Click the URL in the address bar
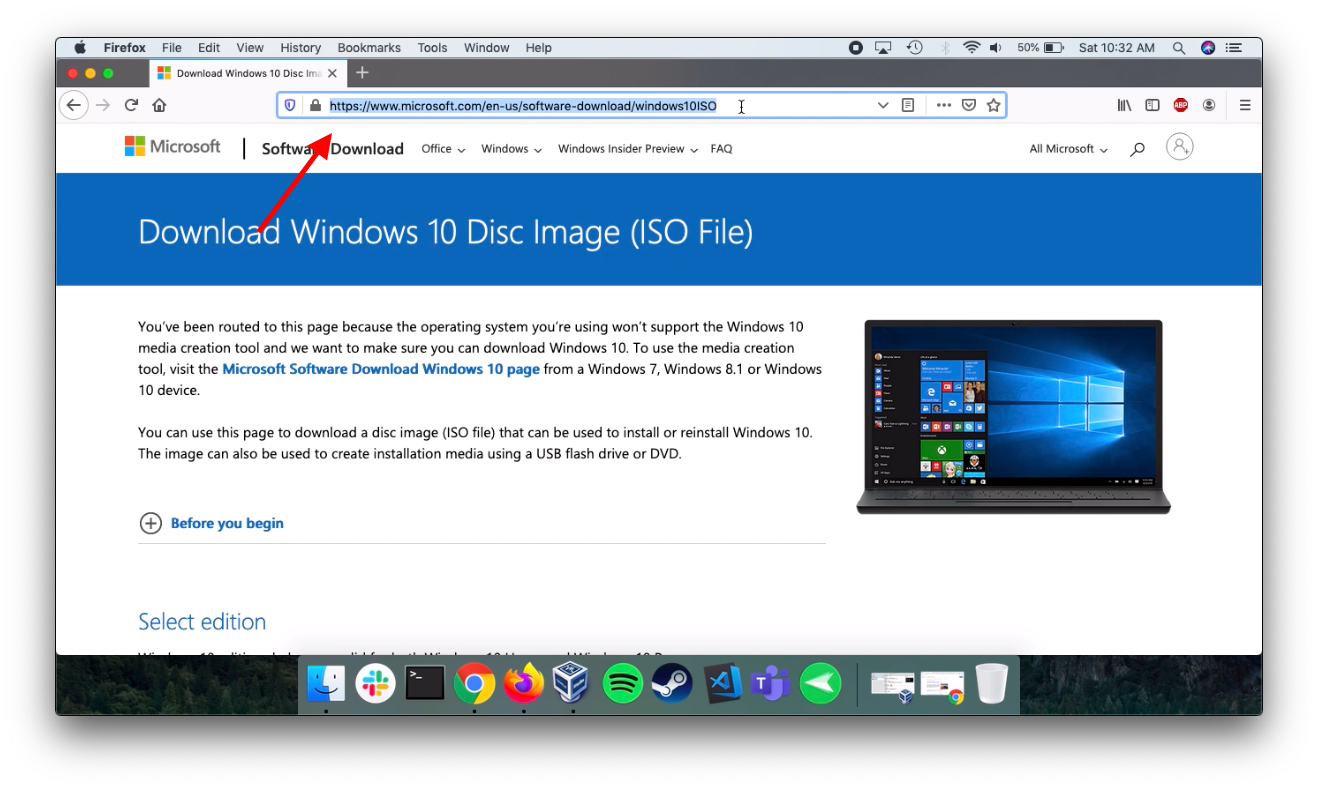The height and width of the screenshot is (789, 1318). coord(523,105)
